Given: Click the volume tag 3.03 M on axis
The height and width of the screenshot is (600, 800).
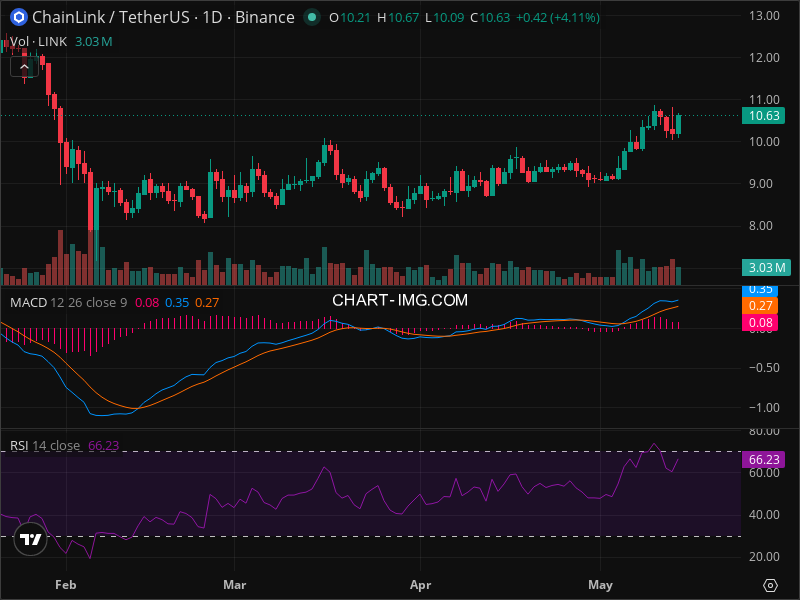Looking at the screenshot, I should [766, 267].
